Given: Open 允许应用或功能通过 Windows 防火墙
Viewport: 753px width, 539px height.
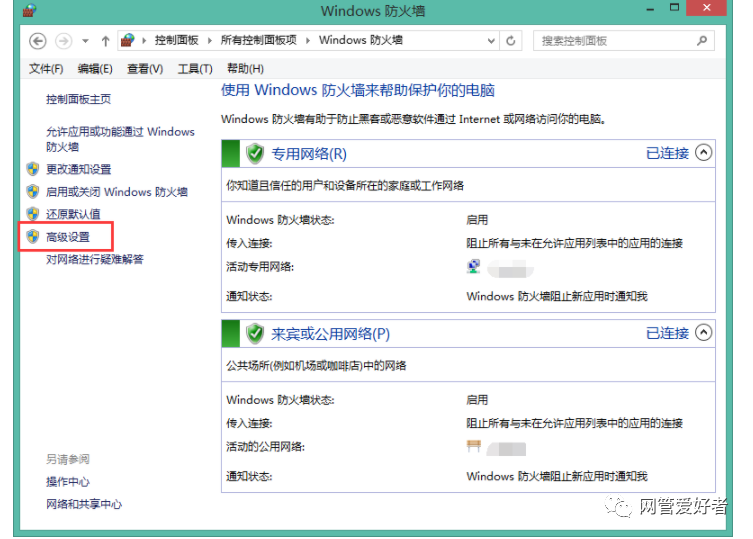Looking at the screenshot, I should point(120,139).
